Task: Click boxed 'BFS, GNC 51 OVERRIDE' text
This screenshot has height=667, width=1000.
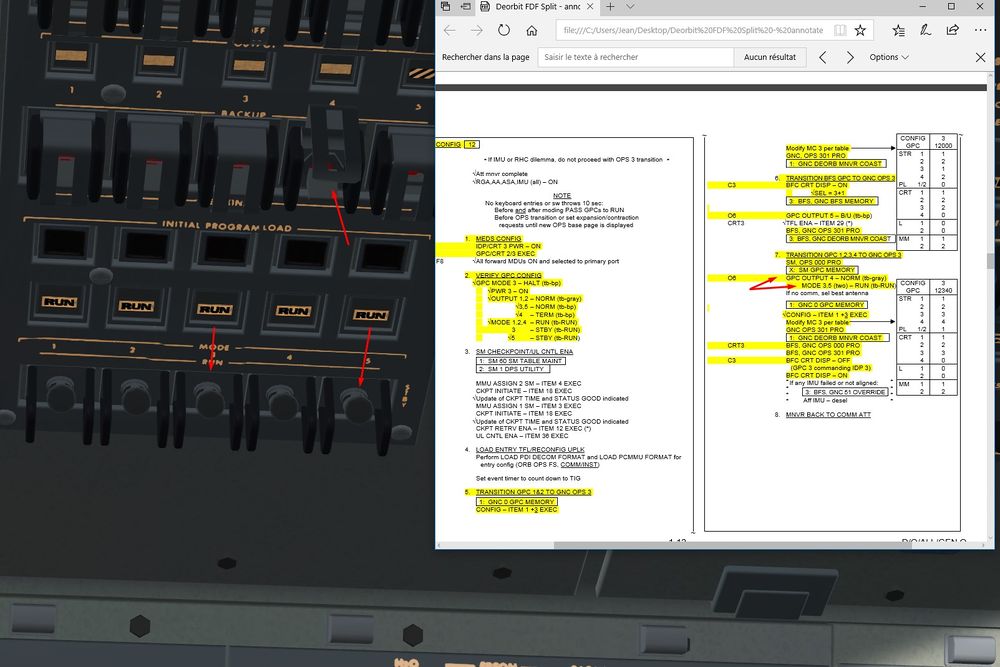Action: point(845,392)
